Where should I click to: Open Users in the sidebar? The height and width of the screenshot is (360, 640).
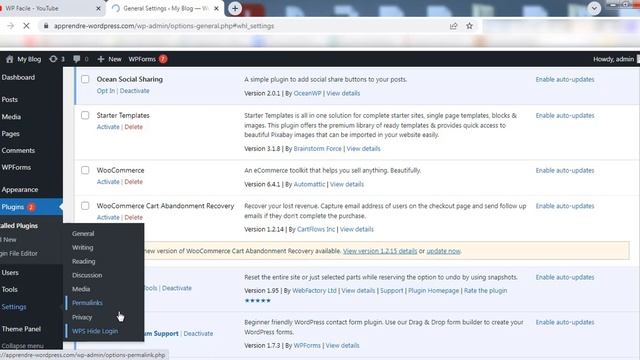point(10,273)
